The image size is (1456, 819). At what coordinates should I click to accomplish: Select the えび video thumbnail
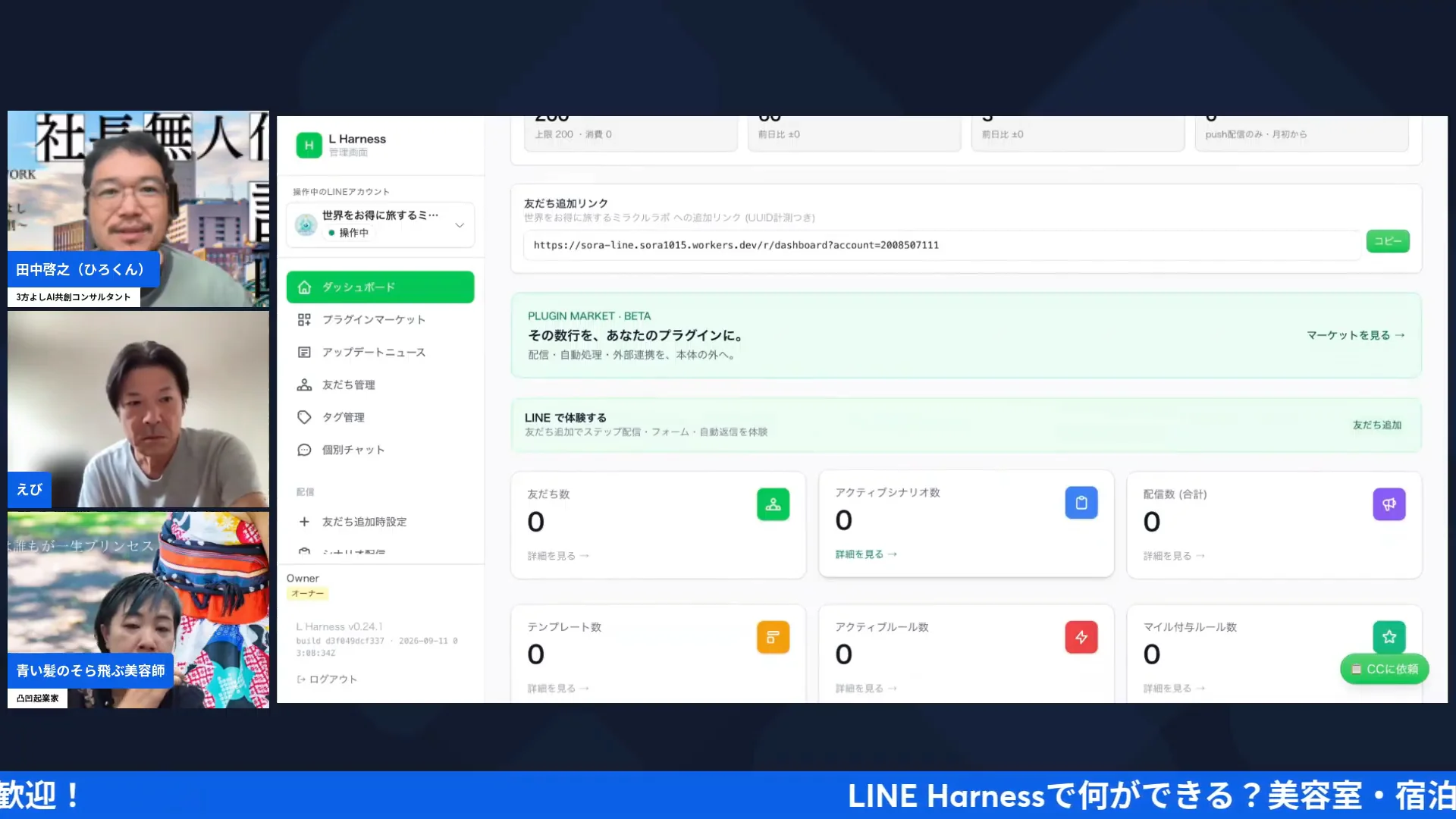[138, 409]
